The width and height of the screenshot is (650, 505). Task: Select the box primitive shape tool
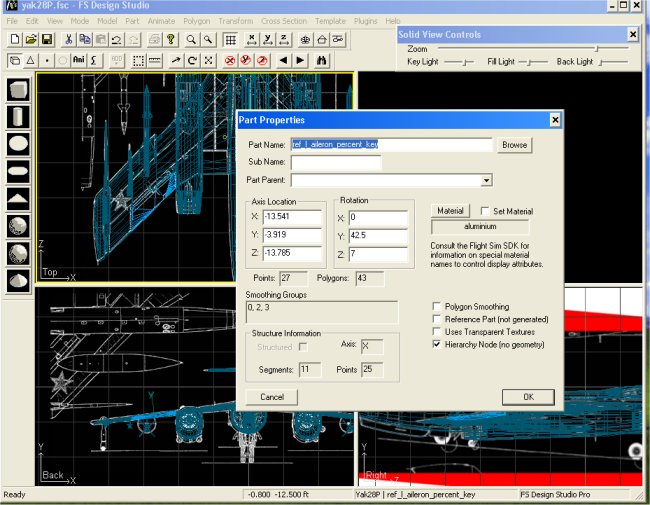[17, 90]
